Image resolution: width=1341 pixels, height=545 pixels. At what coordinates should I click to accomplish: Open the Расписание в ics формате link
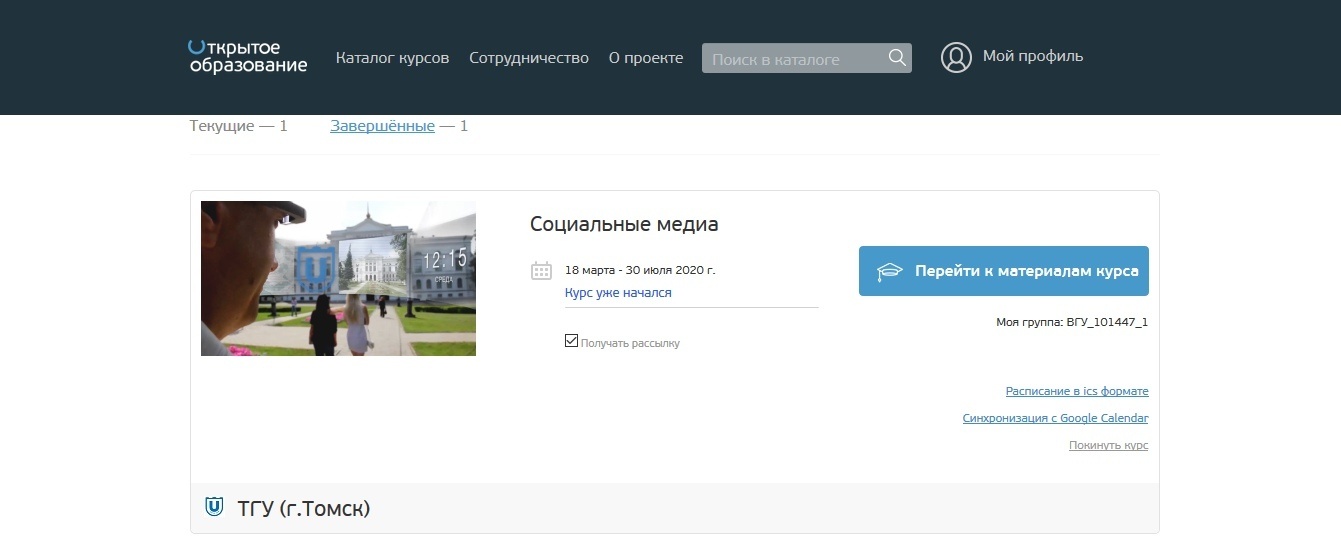tap(1076, 391)
